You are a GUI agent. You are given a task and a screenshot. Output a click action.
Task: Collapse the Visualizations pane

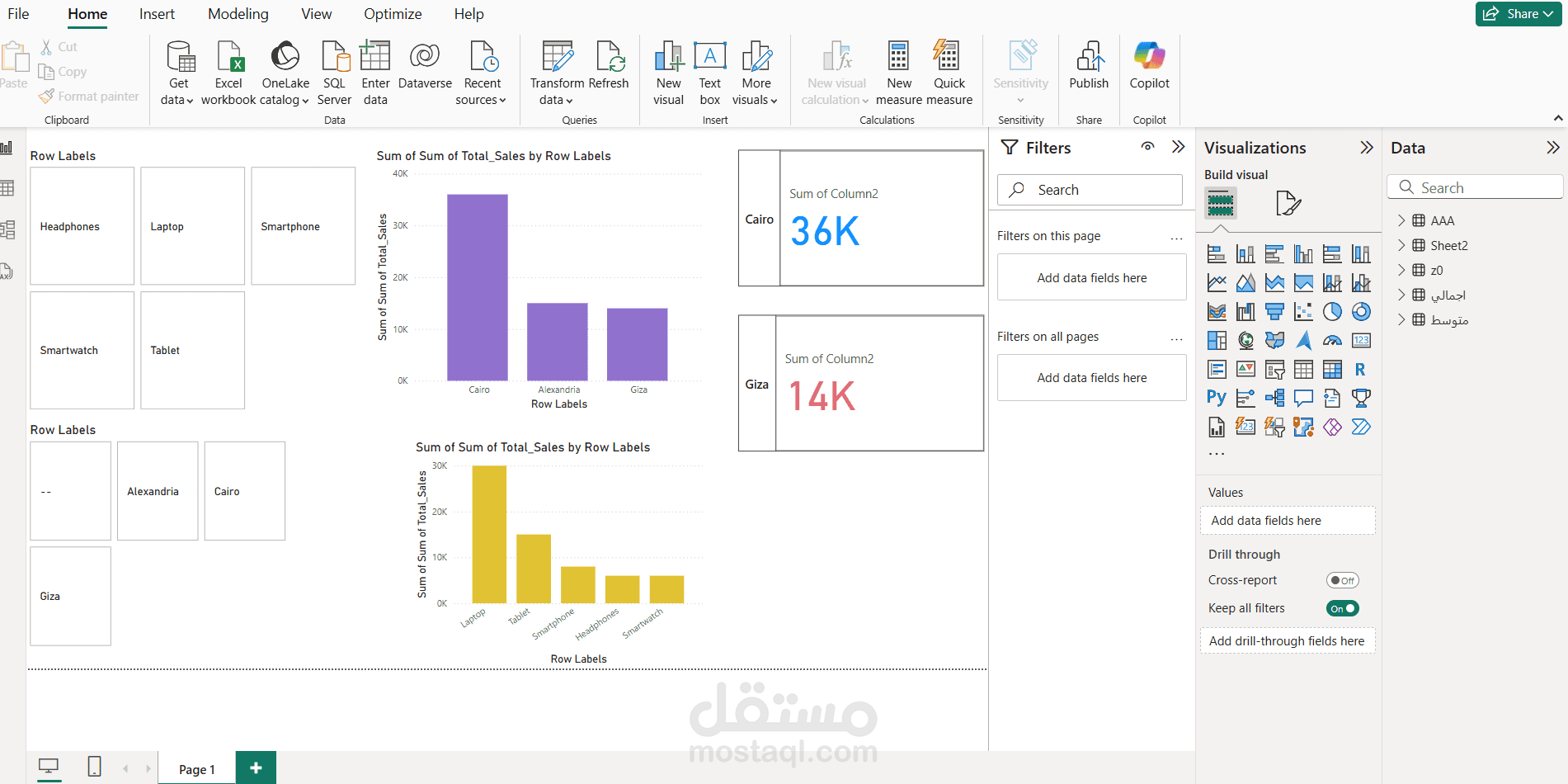(1367, 148)
